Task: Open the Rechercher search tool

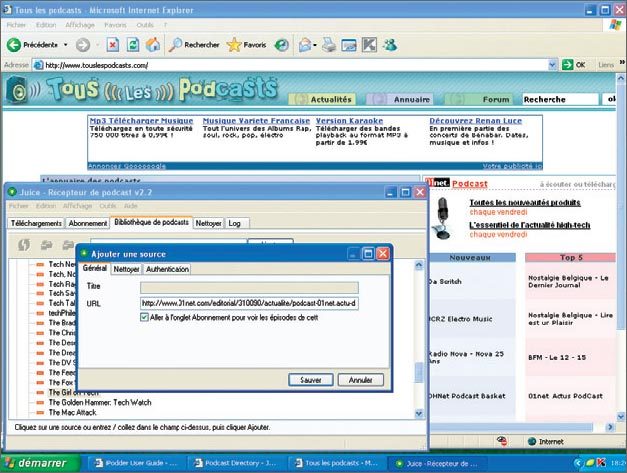Action: coord(193,45)
